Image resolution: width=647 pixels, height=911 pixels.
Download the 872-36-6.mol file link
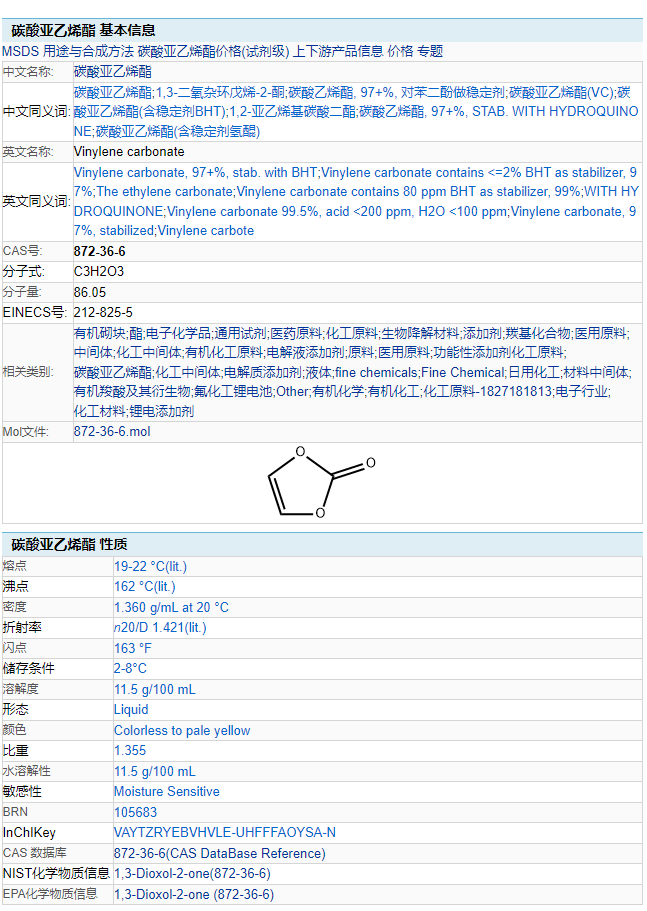pos(112,432)
